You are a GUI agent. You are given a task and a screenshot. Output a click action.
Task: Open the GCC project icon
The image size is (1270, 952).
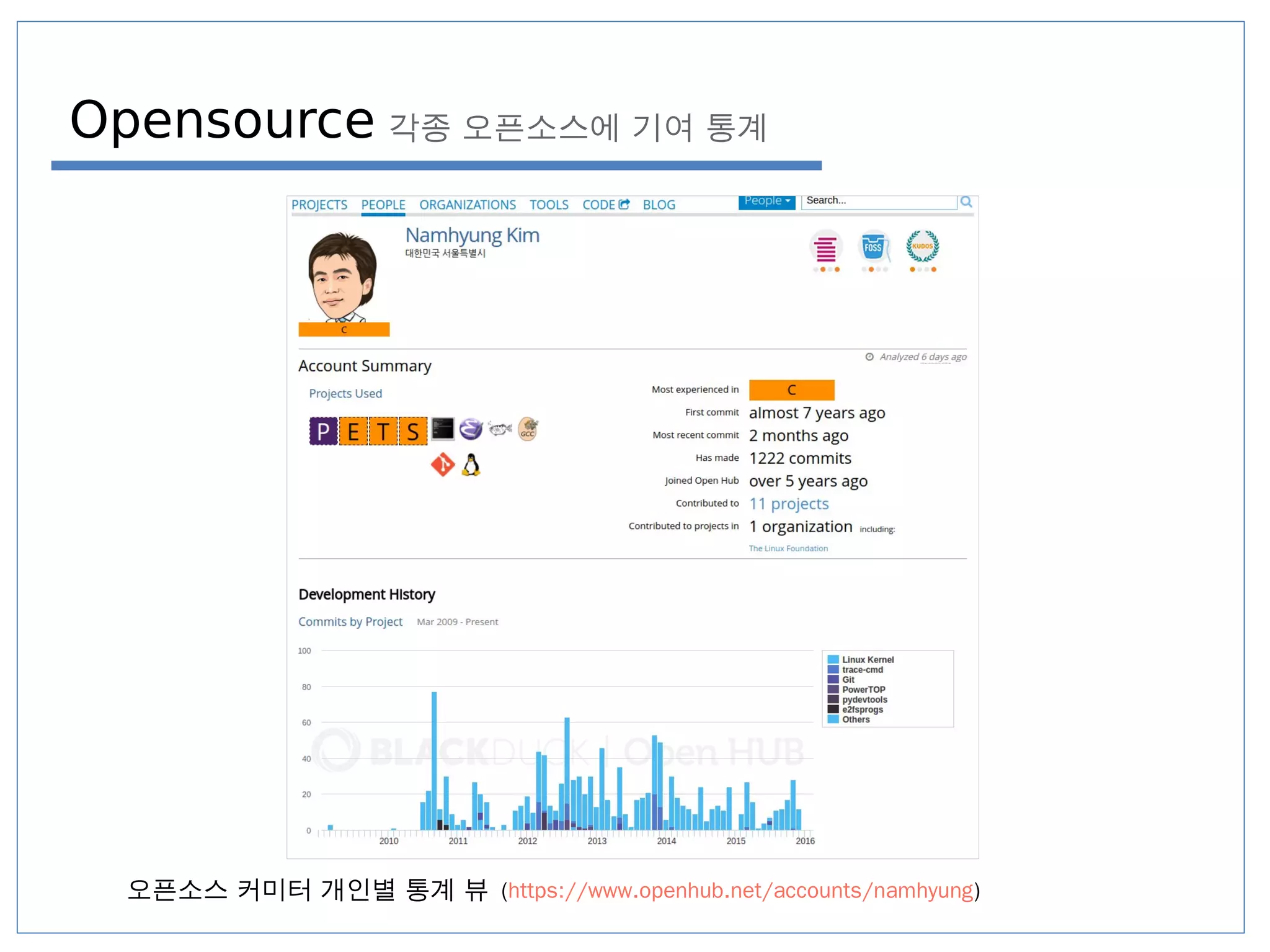click(528, 429)
